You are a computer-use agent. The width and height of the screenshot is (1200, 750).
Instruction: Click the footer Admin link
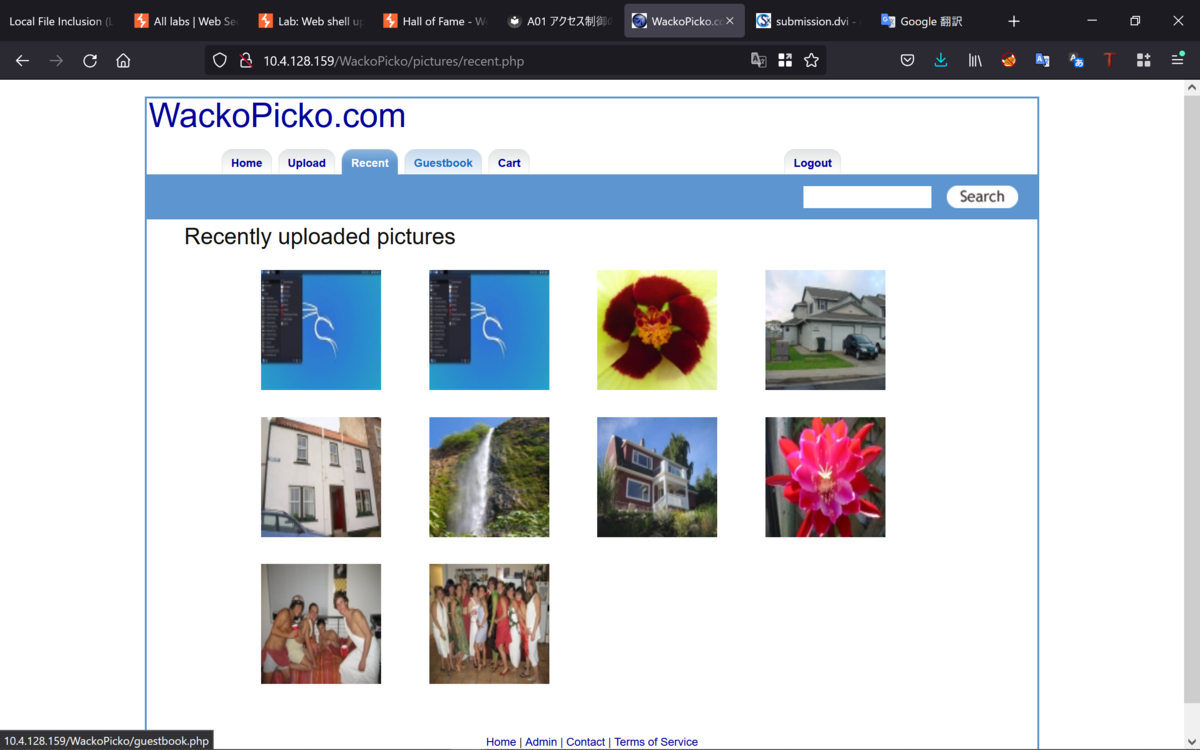pyautogui.click(x=541, y=742)
